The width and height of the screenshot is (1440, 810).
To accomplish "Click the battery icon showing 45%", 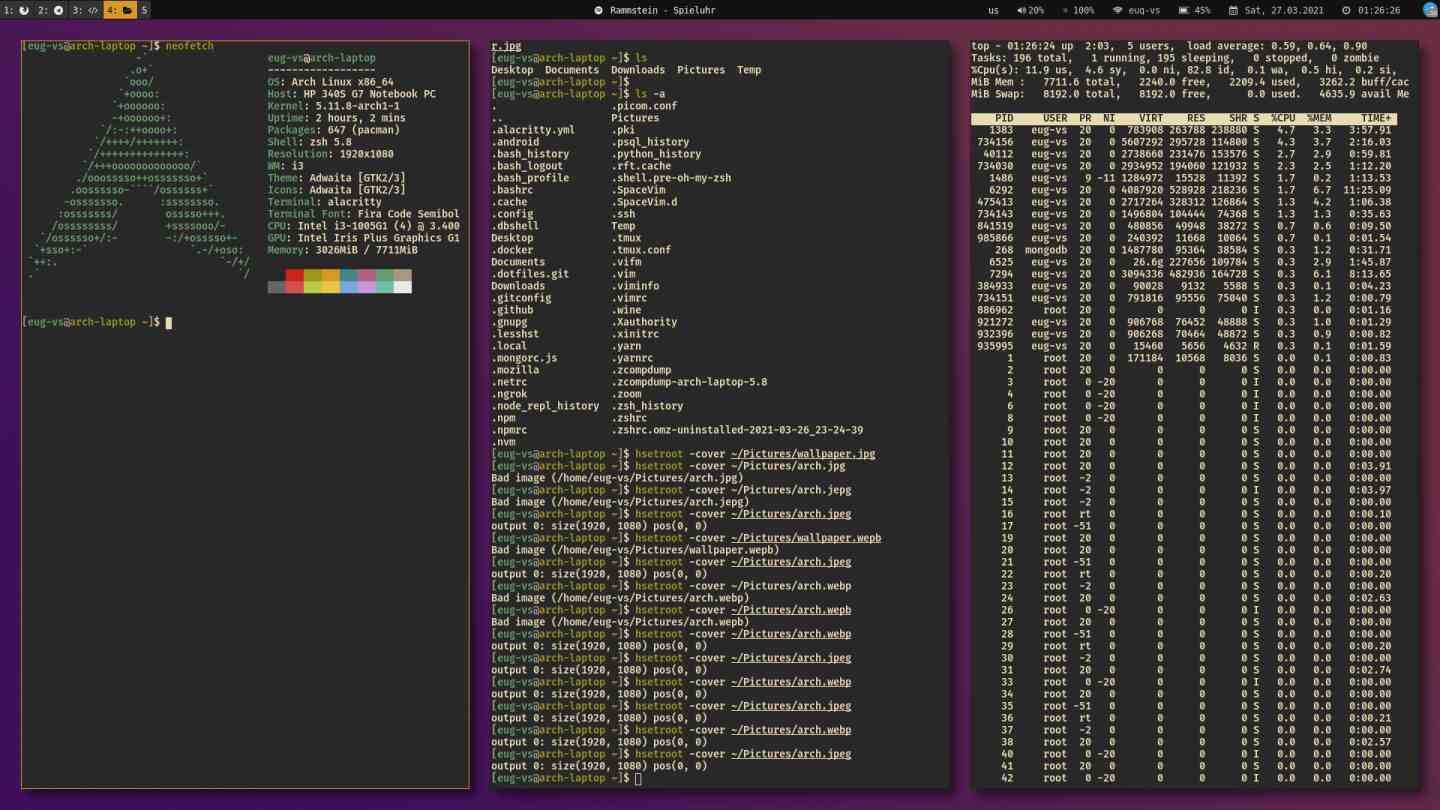I will tap(1184, 9).
